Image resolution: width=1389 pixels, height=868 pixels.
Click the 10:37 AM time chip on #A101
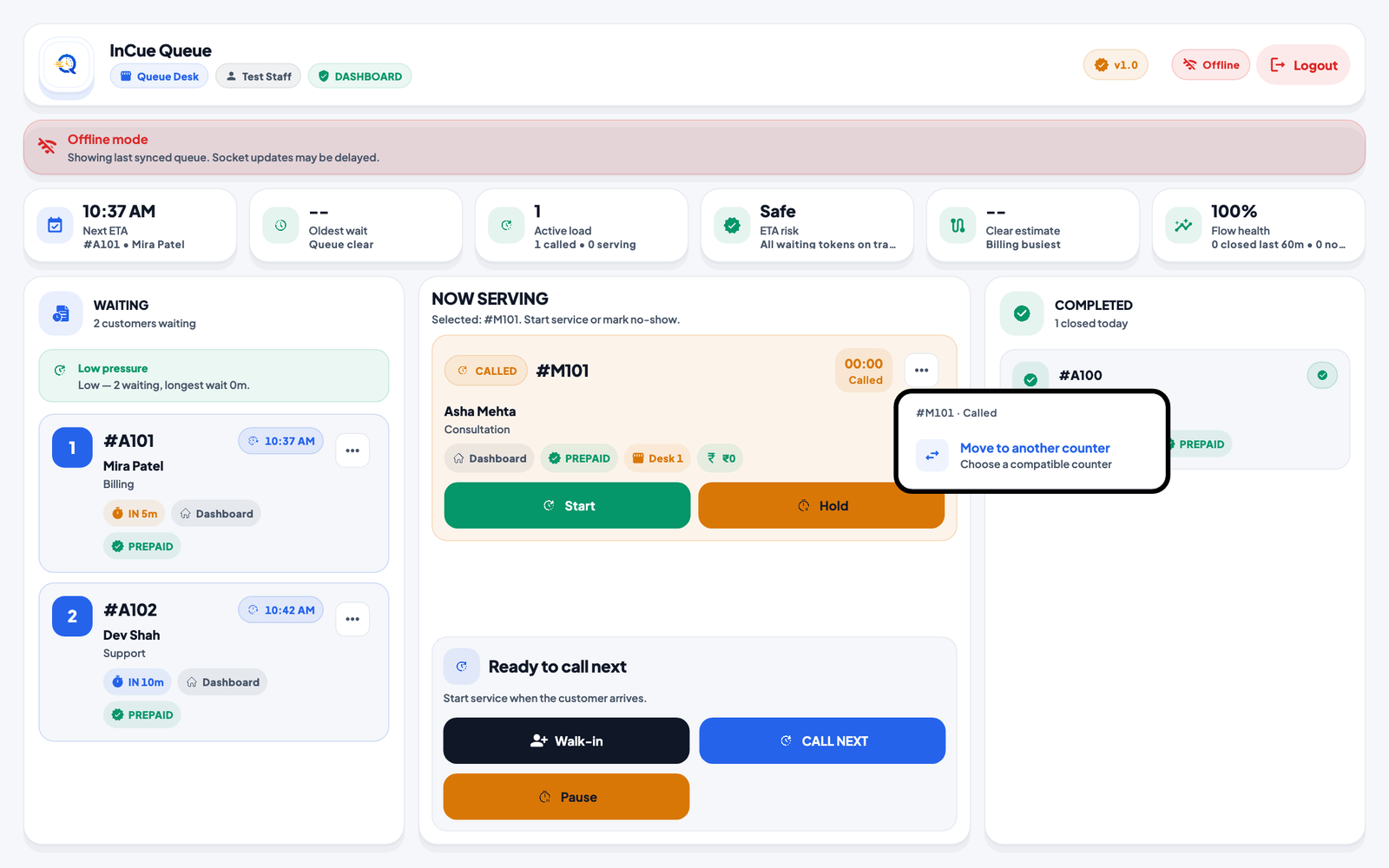281,441
